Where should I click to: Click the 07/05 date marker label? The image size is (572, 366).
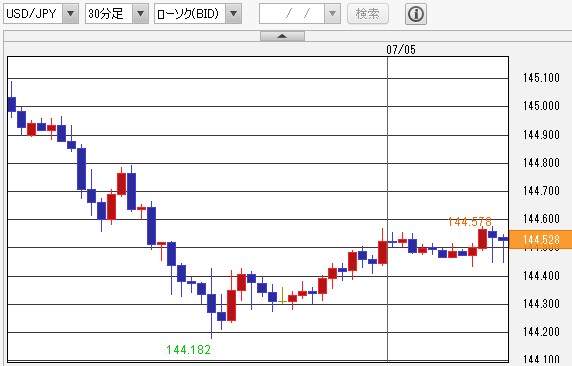click(401, 50)
